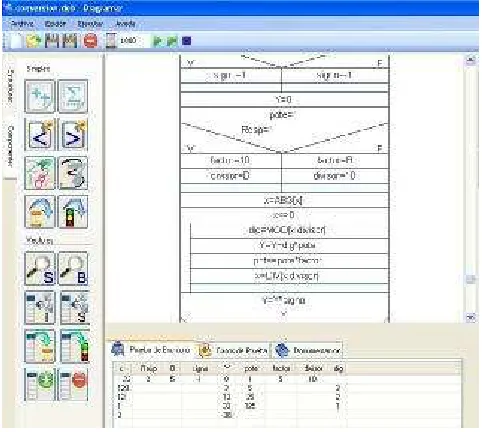
Task: Select the pote=1 block in diagram
Action: coord(285,115)
